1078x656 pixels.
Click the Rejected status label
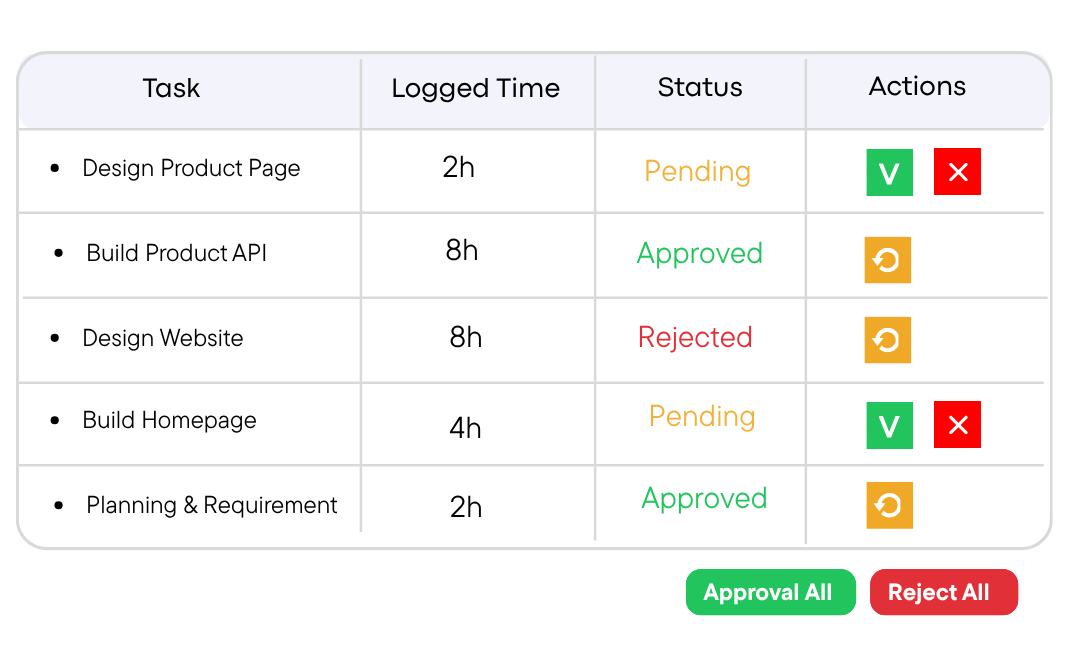coord(695,338)
